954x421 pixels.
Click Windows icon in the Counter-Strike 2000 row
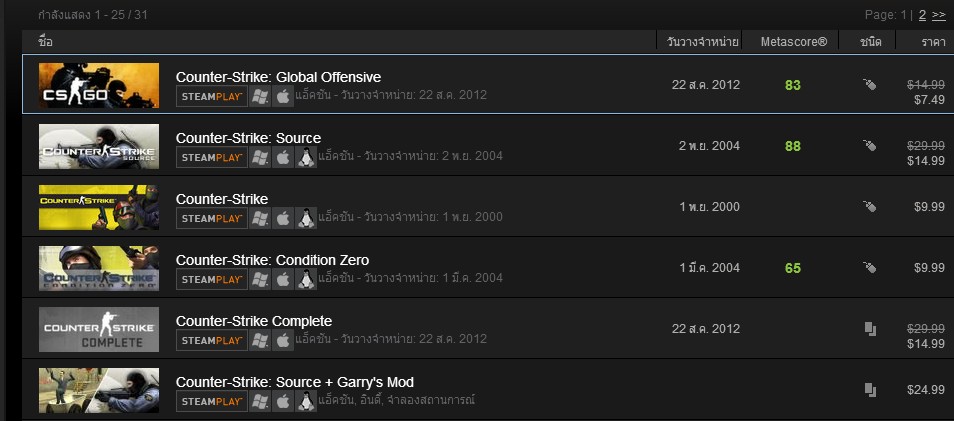[x=260, y=218]
